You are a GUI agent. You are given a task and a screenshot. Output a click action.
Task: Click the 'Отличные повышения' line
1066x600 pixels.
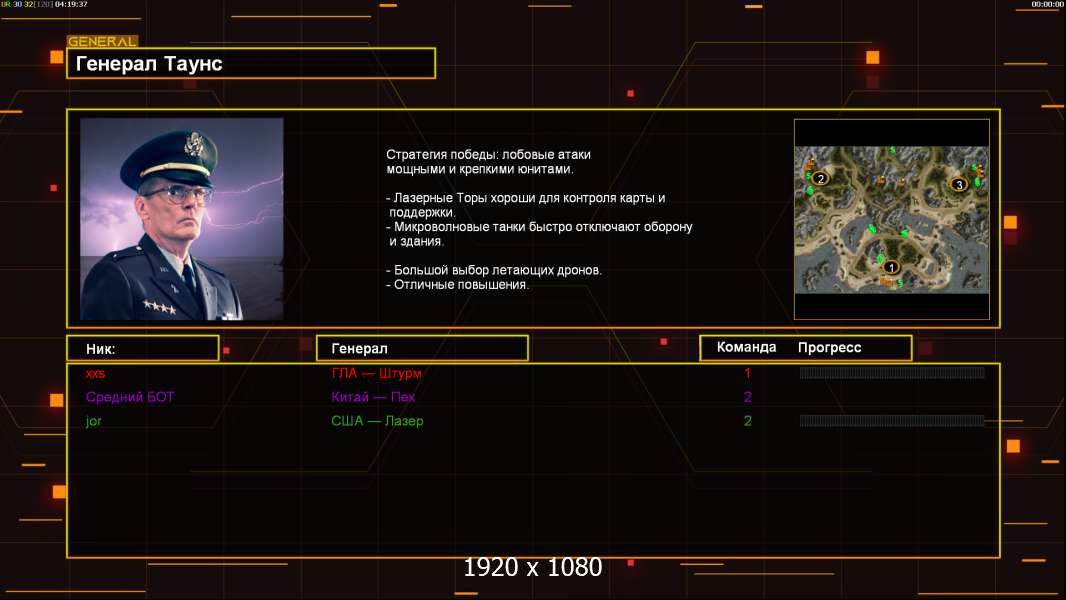[x=457, y=285]
